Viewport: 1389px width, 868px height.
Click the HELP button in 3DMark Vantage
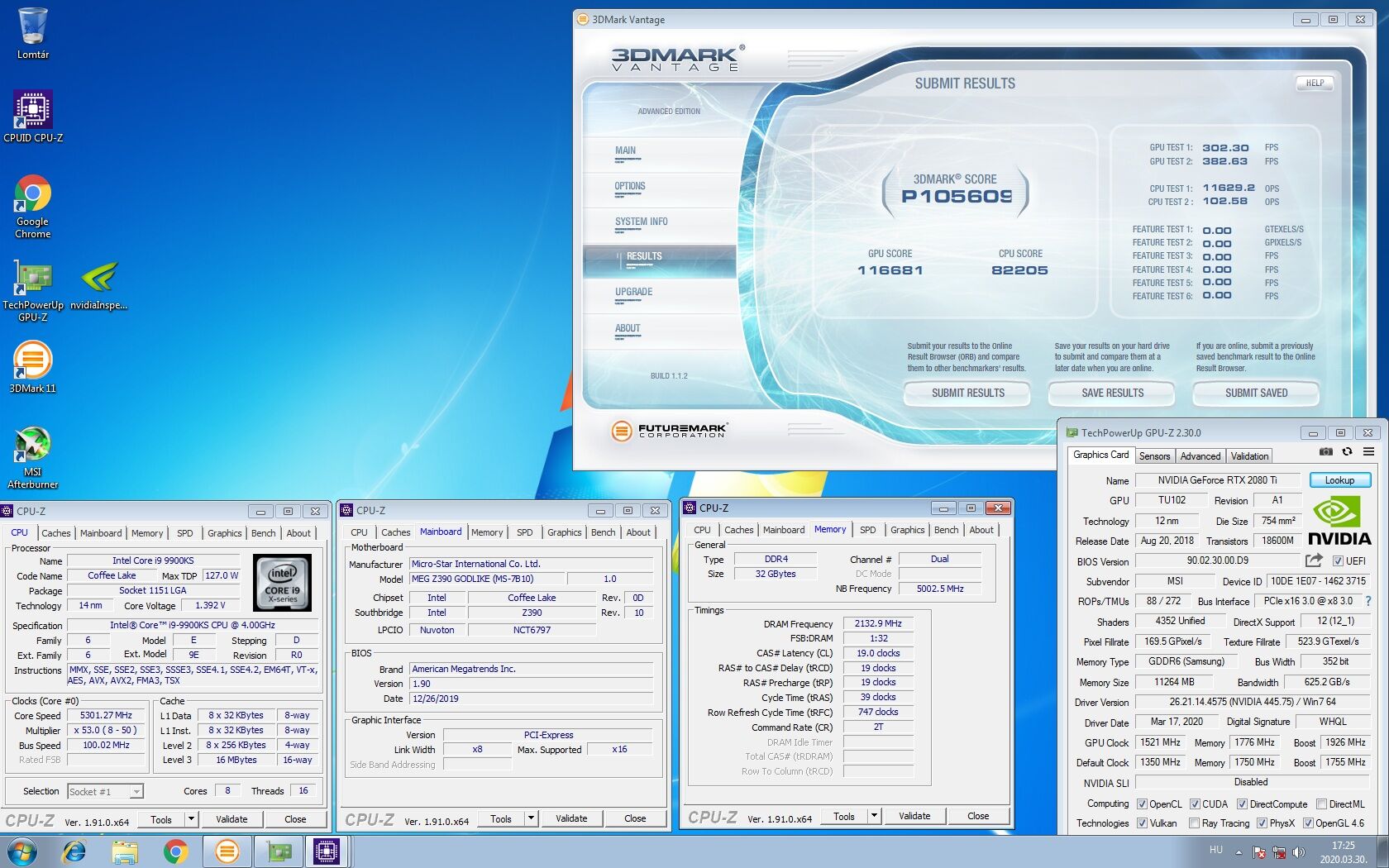pos(1315,83)
